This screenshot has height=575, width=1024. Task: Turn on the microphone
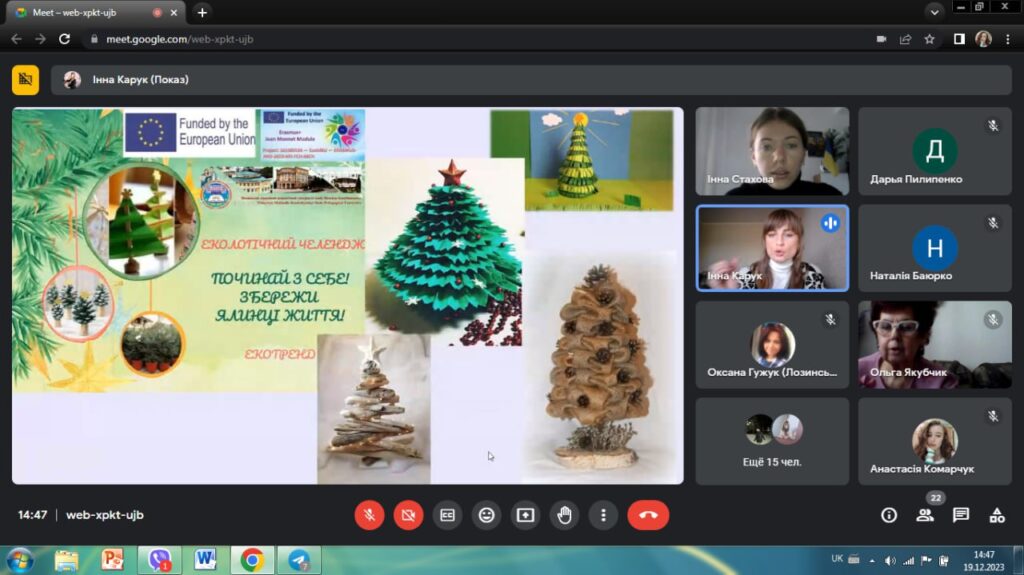click(369, 515)
